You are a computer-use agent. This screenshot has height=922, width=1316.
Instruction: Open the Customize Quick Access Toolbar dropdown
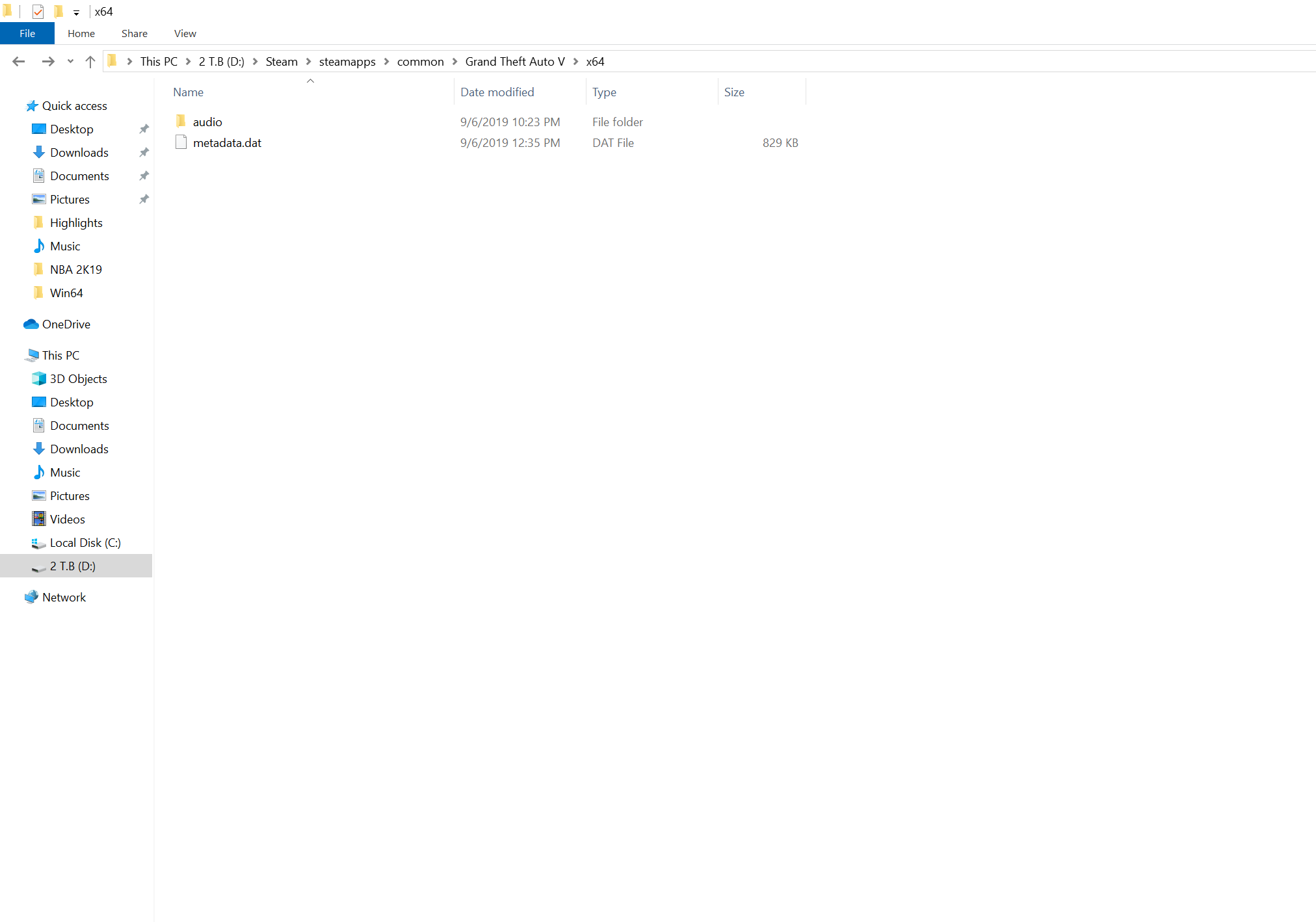[76, 12]
